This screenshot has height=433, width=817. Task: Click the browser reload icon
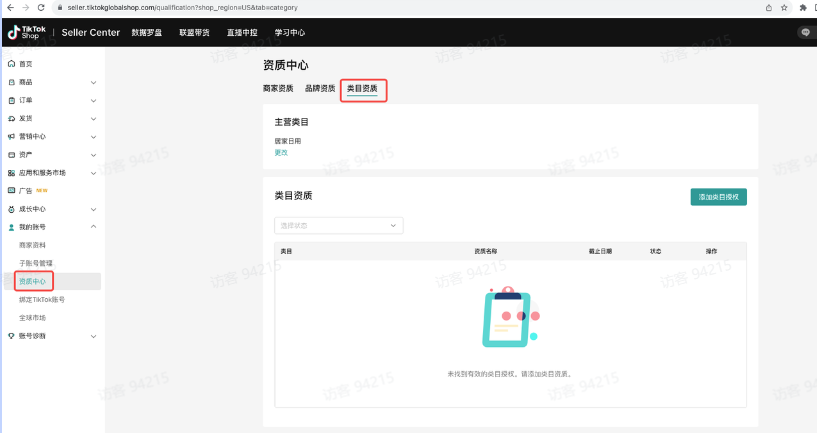click(x=39, y=7)
